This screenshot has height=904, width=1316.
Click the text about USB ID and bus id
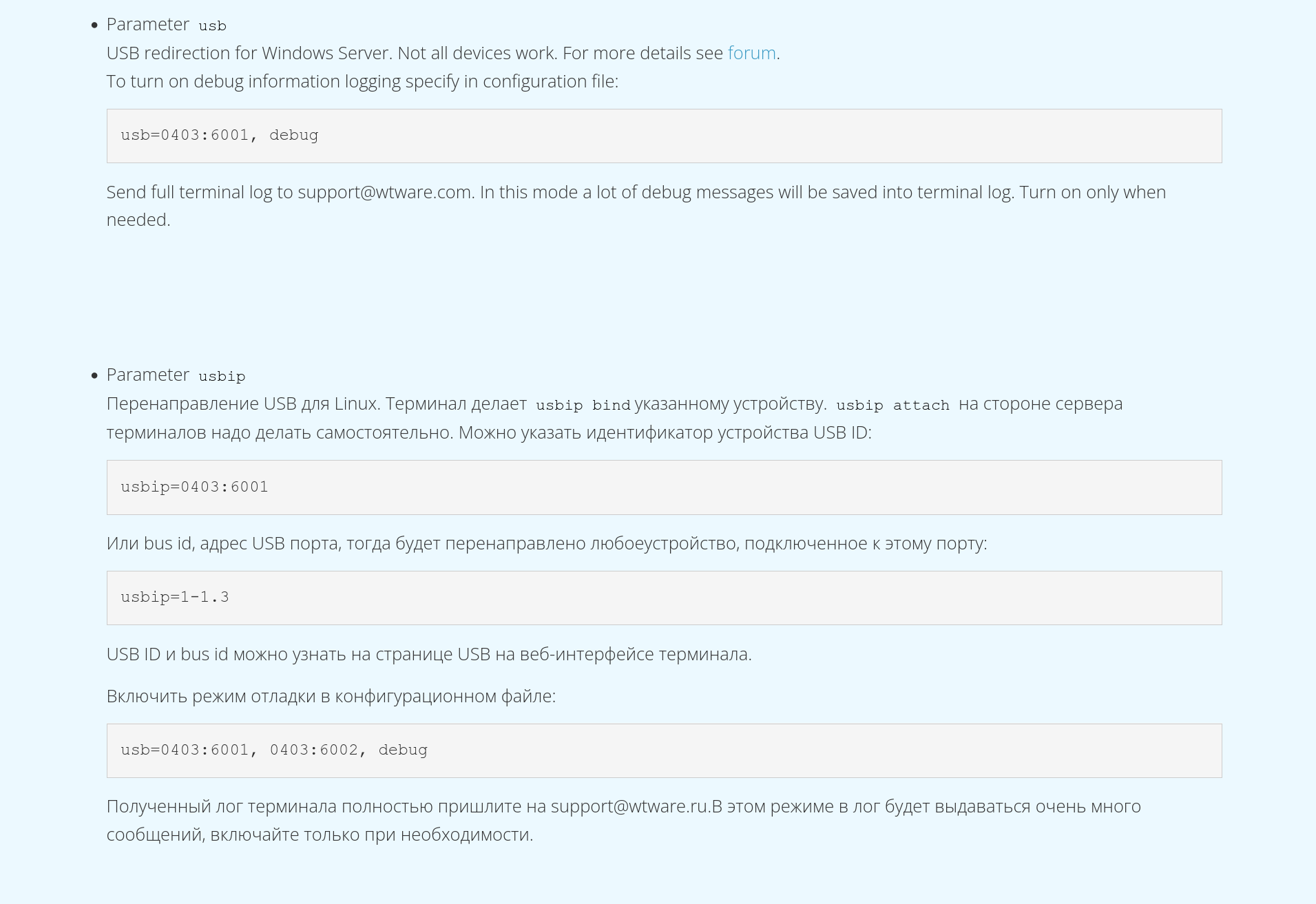click(x=429, y=654)
